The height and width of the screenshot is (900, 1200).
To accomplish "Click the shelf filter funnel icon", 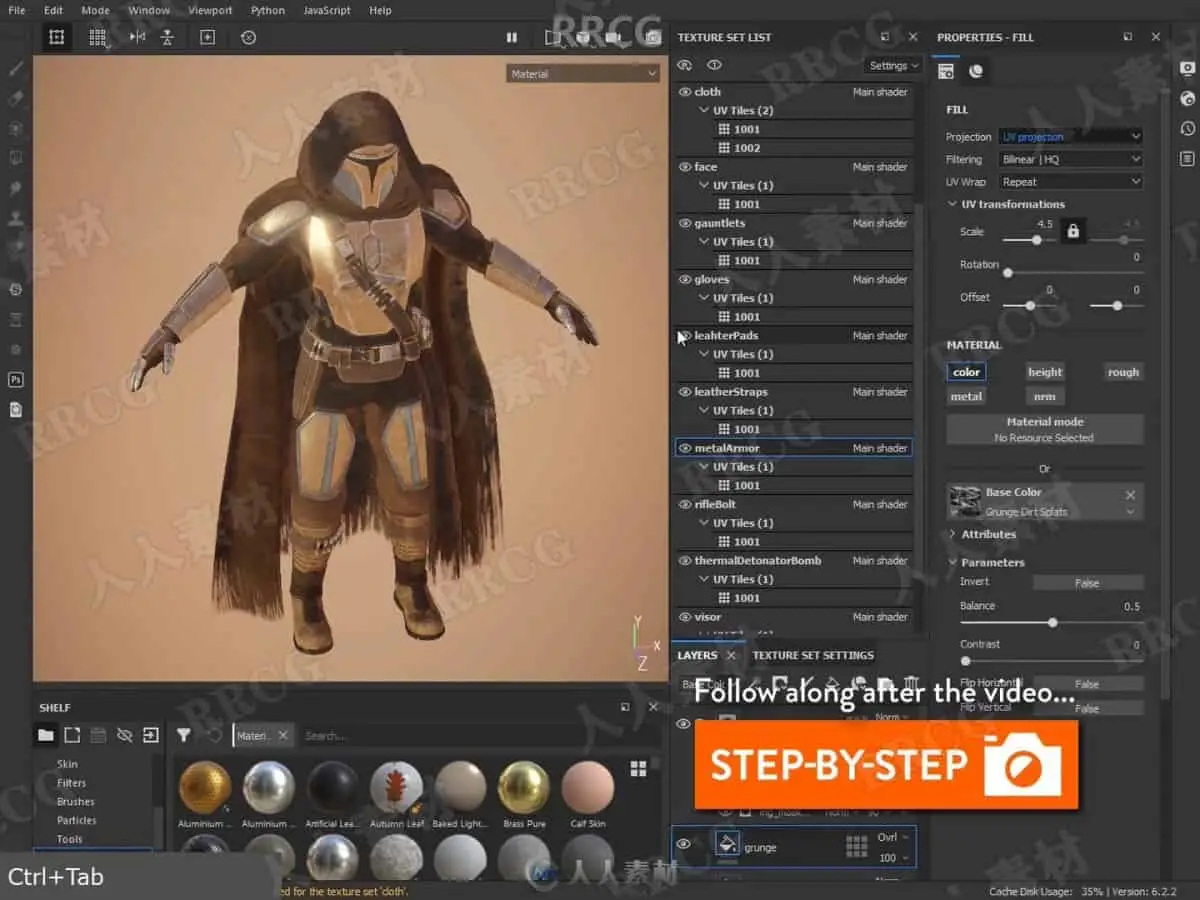I will (184, 735).
